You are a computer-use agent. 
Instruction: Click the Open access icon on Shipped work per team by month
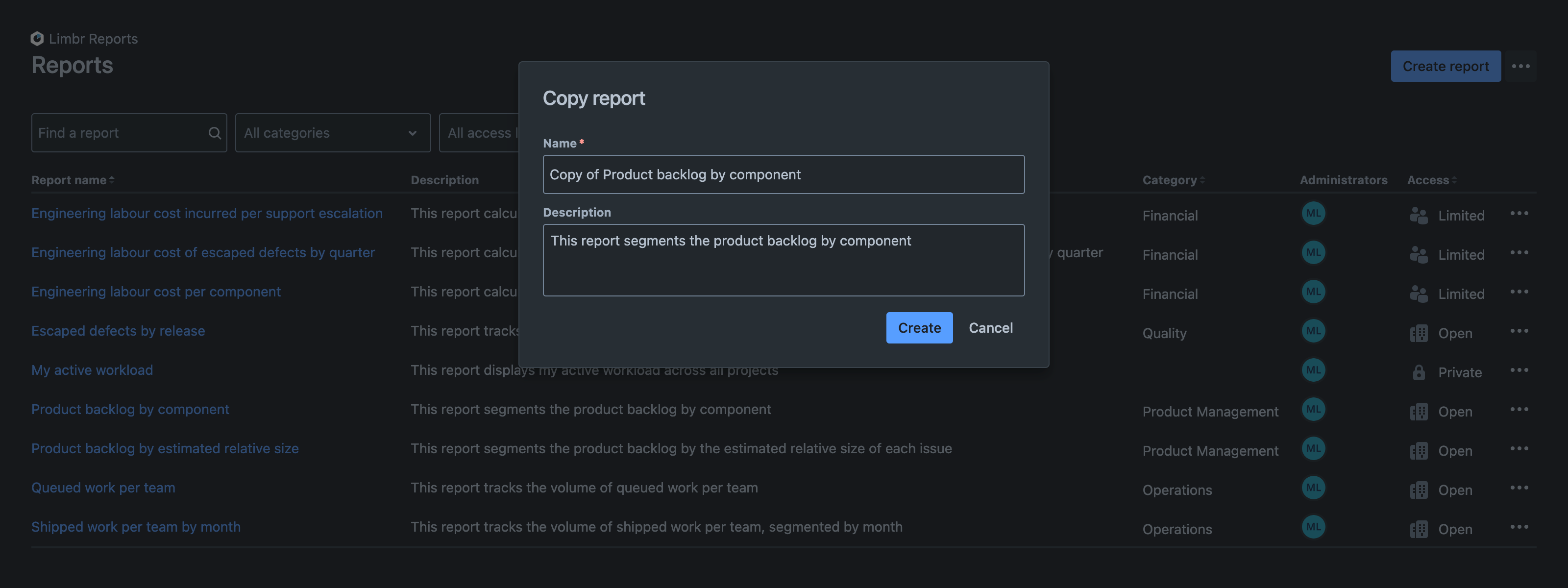click(1419, 527)
